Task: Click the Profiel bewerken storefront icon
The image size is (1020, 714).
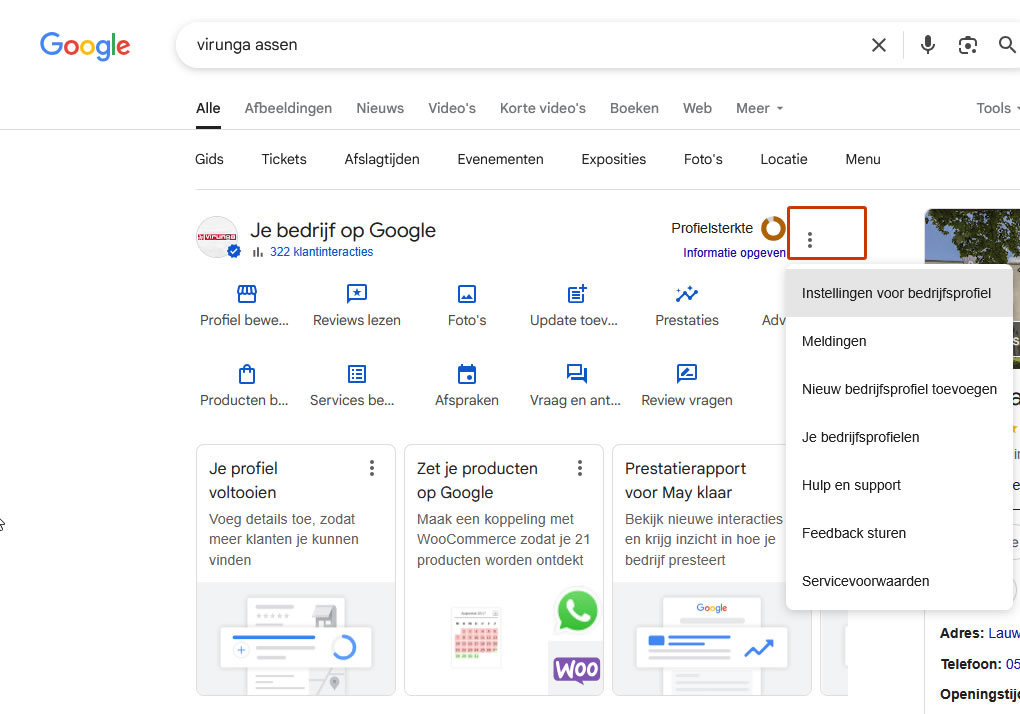Action: (x=247, y=294)
